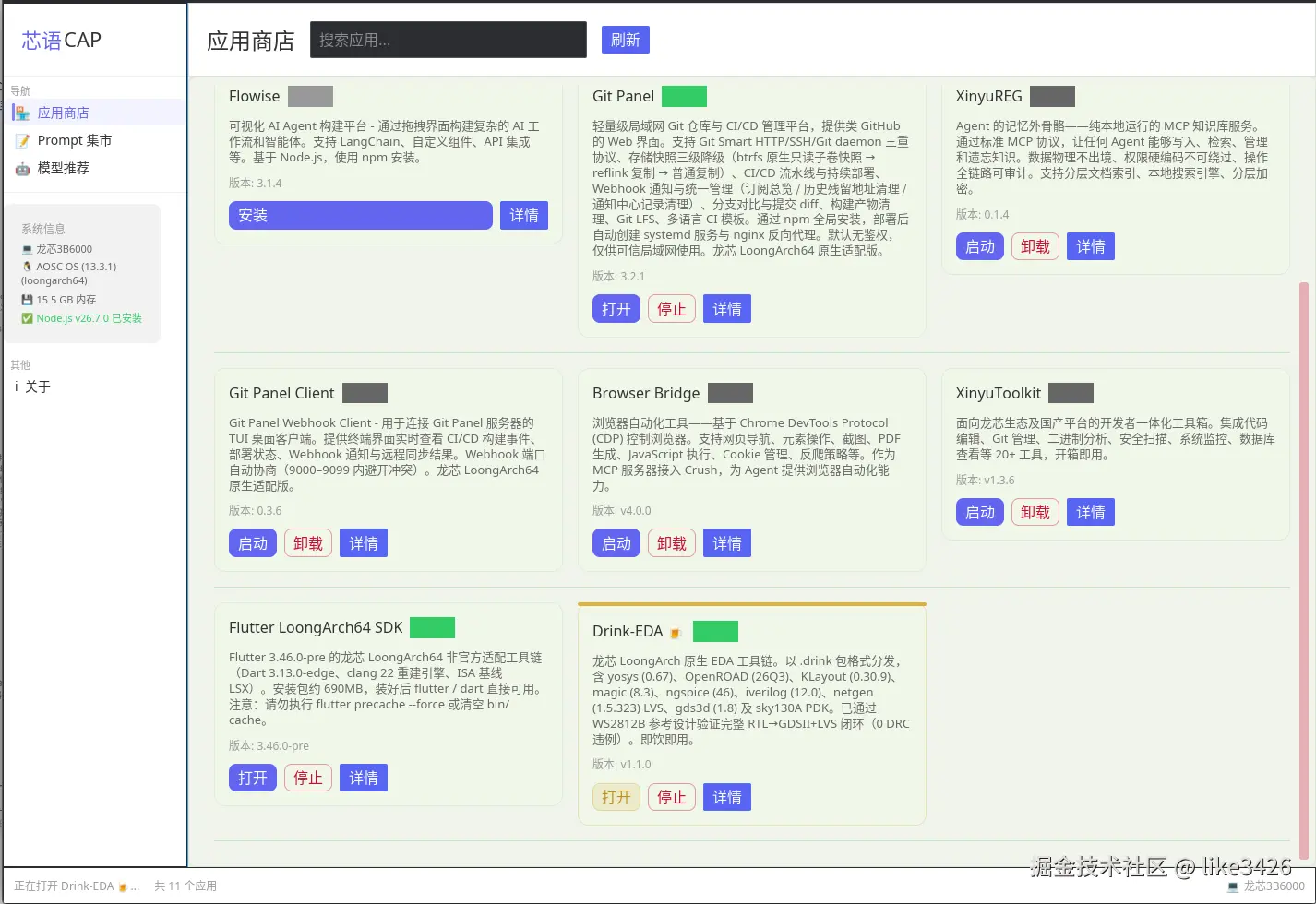Click Drink-EDA 打开 button
The height and width of the screenshot is (904, 1316).
[616, 797]
